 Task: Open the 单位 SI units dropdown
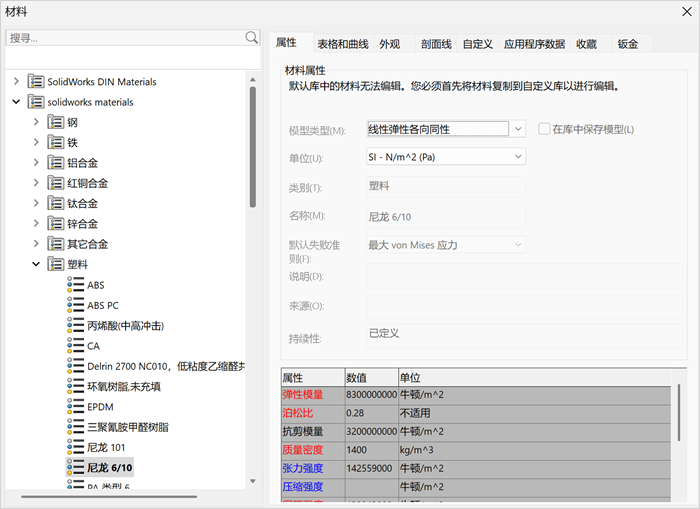coord(518,157)
